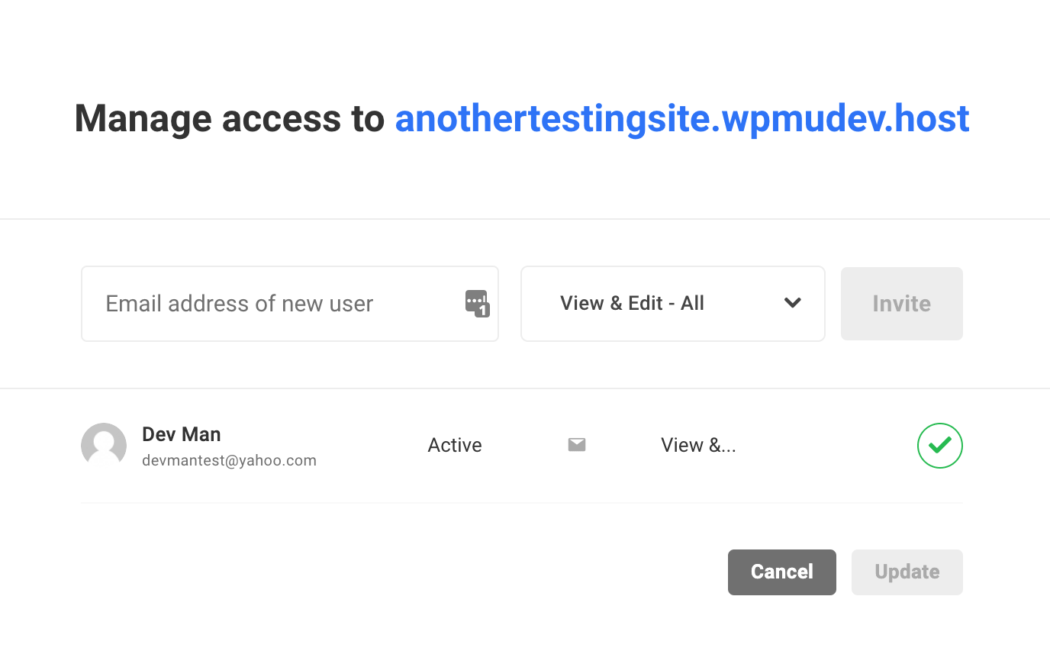Toggle the user's Active status
The height and width of the screenshot is (667, 1050).
(455, 444)
